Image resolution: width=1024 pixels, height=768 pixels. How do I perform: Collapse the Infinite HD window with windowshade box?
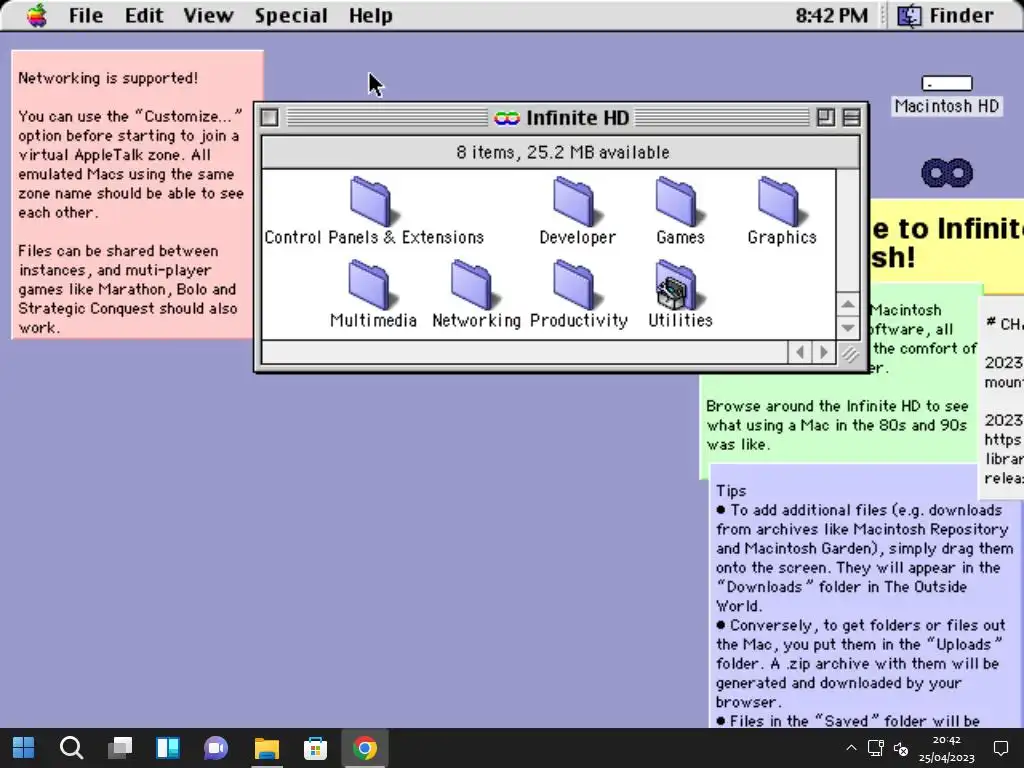point(852,118)
